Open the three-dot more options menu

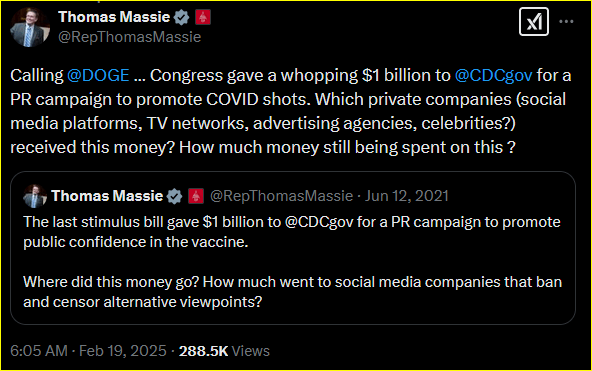[x=566, y=22]
